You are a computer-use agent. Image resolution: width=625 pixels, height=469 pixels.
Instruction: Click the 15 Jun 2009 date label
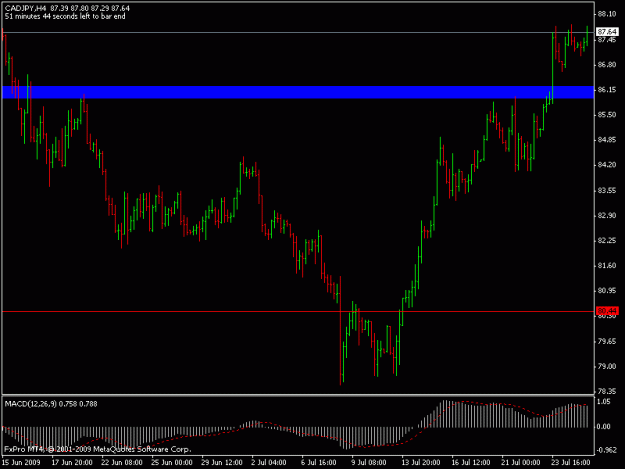[x=21, y=462]
